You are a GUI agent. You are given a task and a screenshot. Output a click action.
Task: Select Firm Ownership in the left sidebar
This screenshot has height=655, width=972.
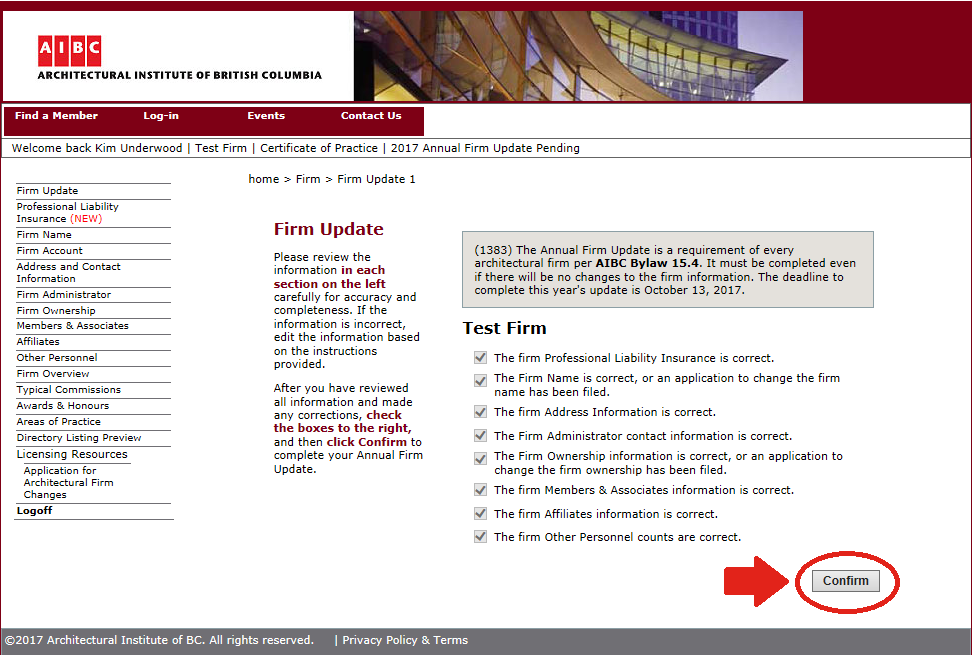[56, 311]
